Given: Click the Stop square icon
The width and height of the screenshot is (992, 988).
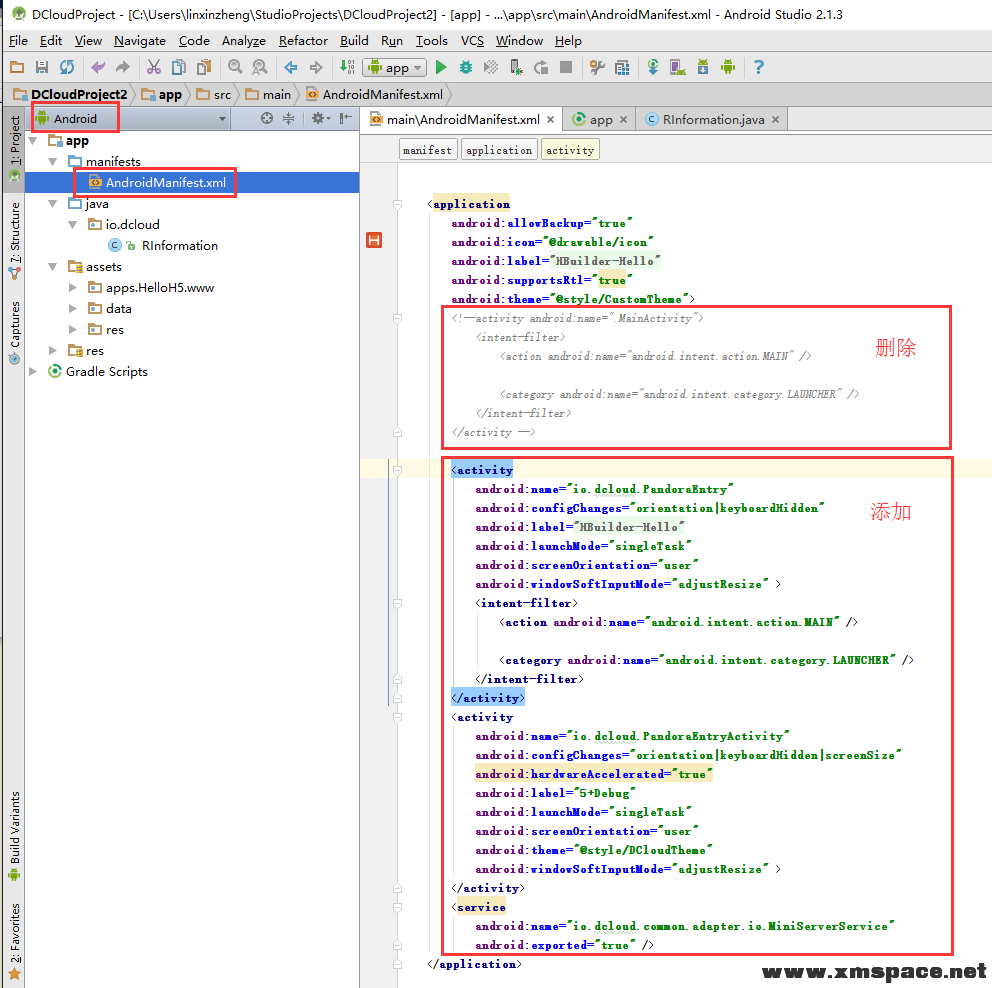Looking at the screenshot, I should pyautogui.click(x=566, y=67).
